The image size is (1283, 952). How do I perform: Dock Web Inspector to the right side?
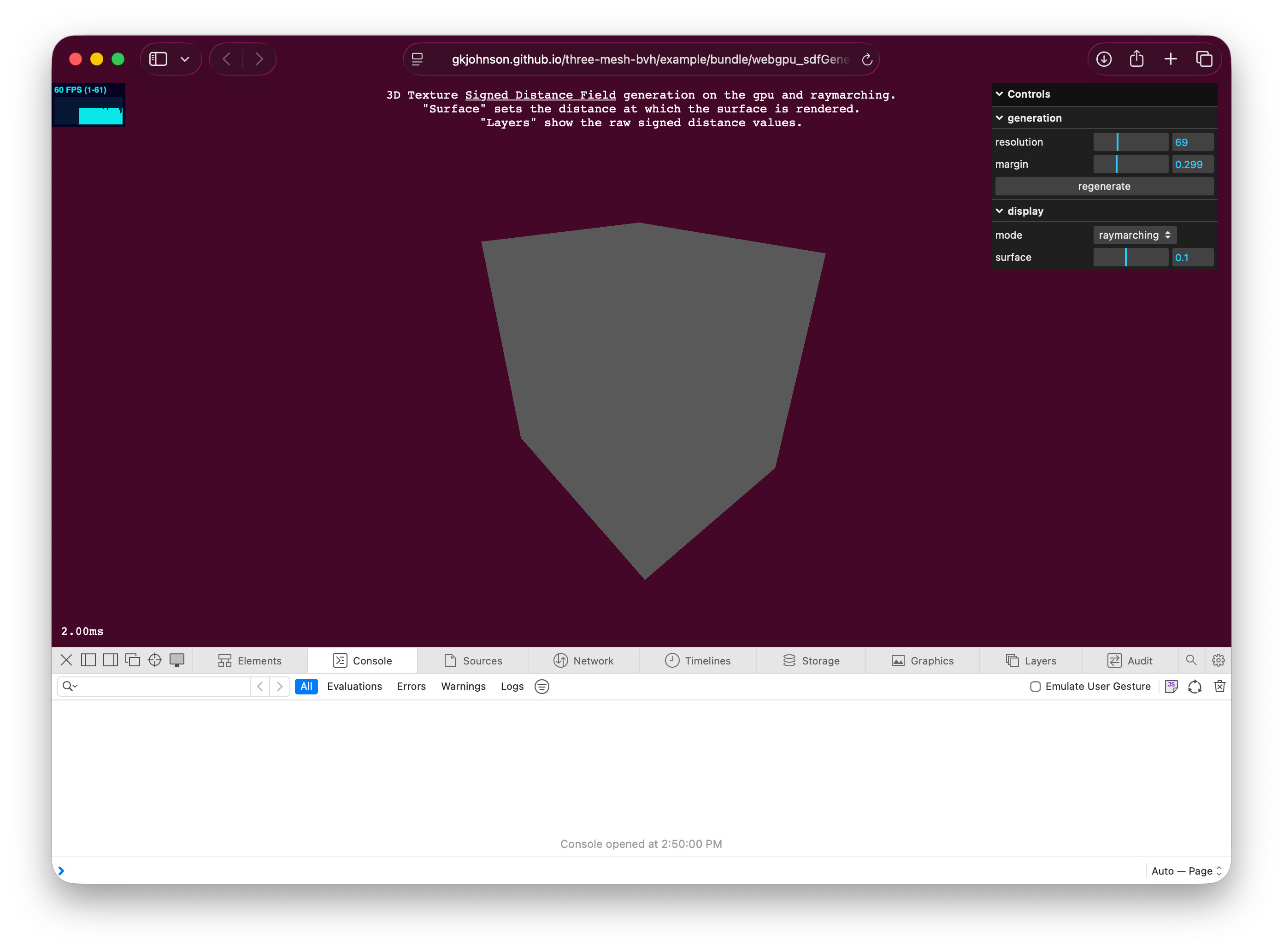[110, 660]
